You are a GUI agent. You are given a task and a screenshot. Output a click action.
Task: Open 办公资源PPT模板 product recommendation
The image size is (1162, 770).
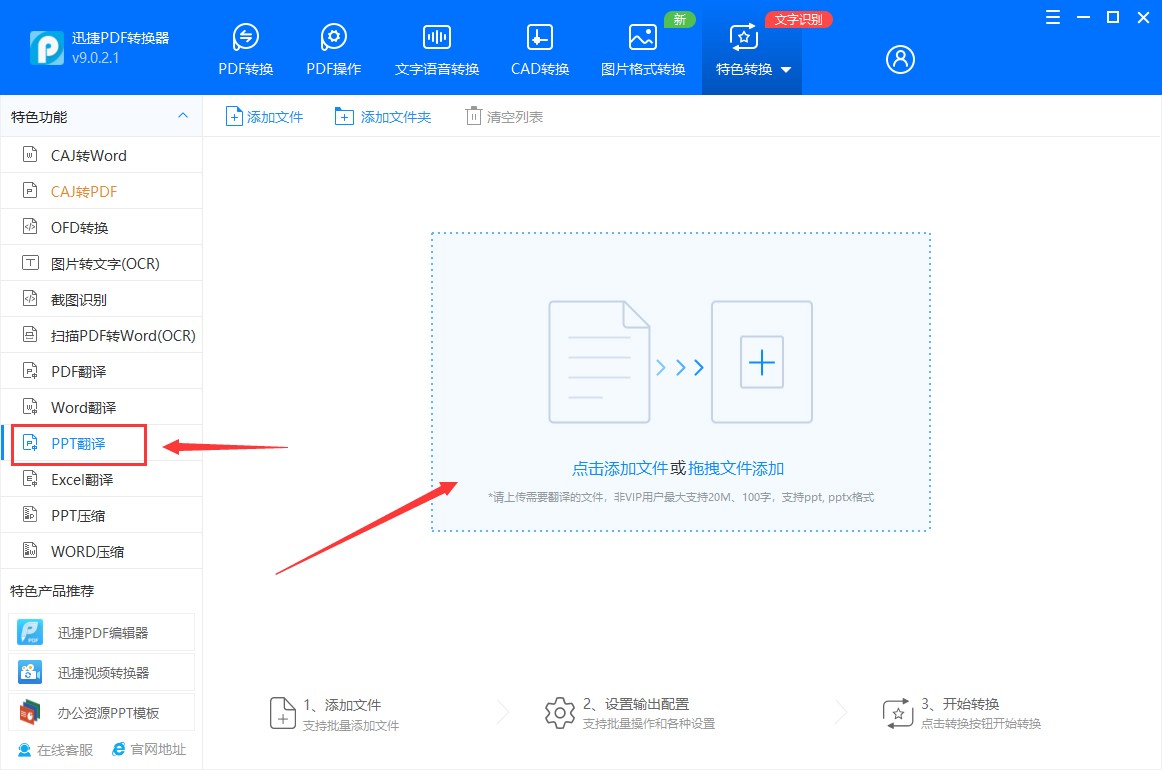click(x=102, y=712)
